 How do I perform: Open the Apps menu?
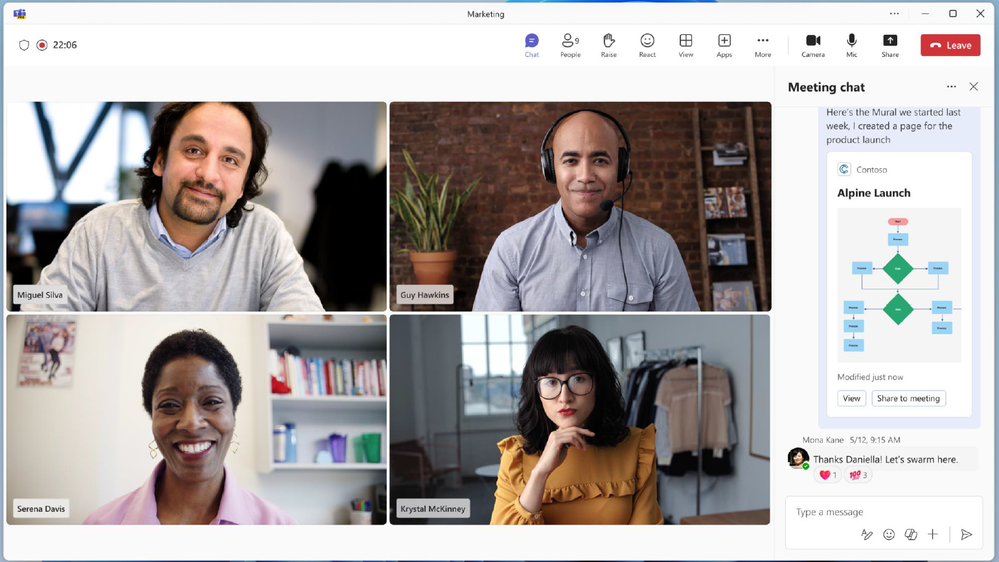[x=724, y=45]
